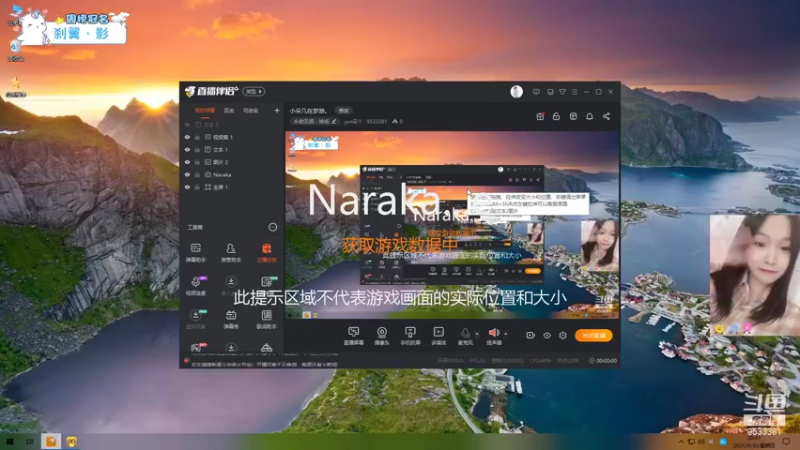
Task: Click the car-shaped tool icon
Action: coord(266,348)
